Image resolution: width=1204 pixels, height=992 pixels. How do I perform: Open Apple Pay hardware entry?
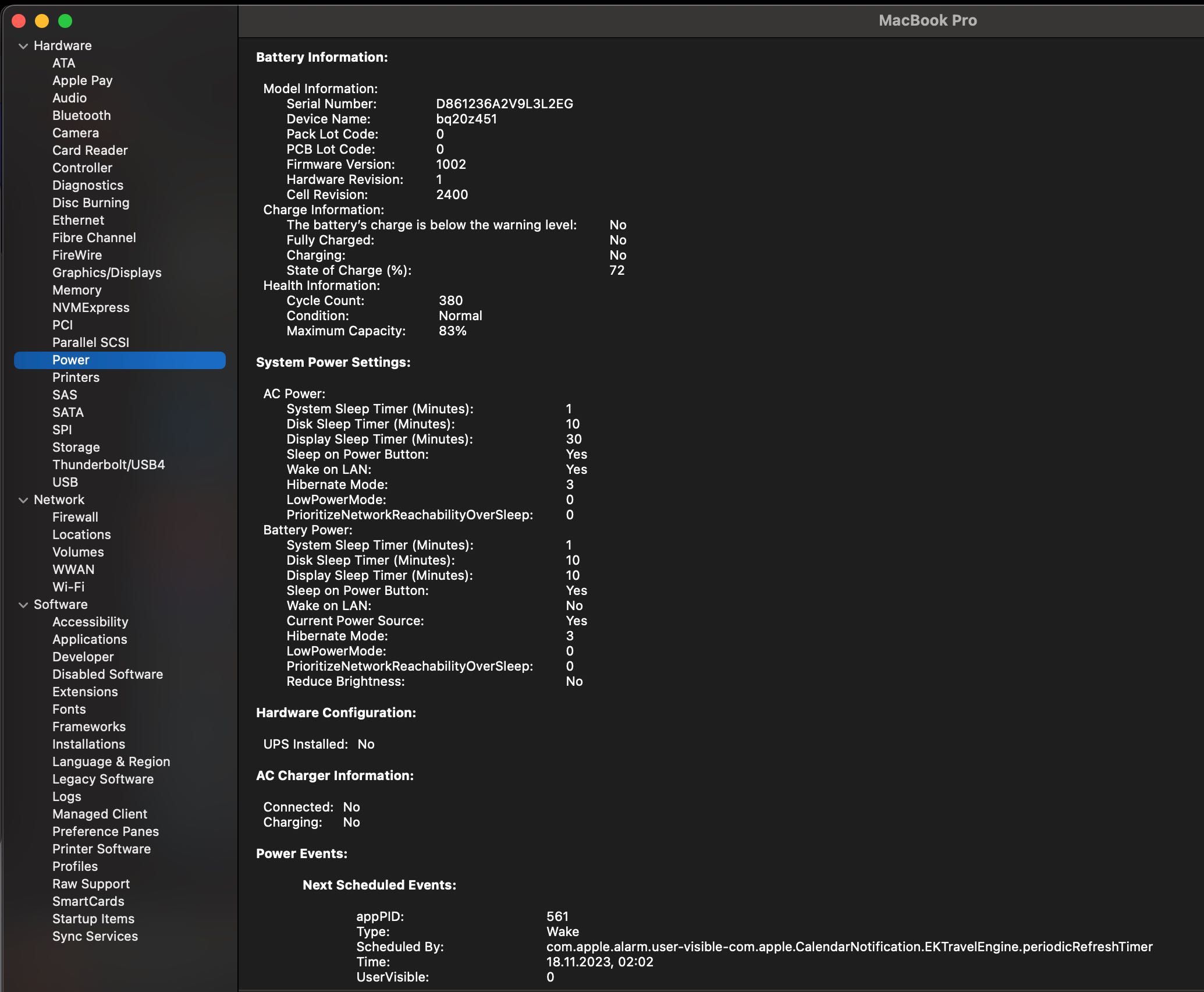pyautogui.click(x=82, y=80)
